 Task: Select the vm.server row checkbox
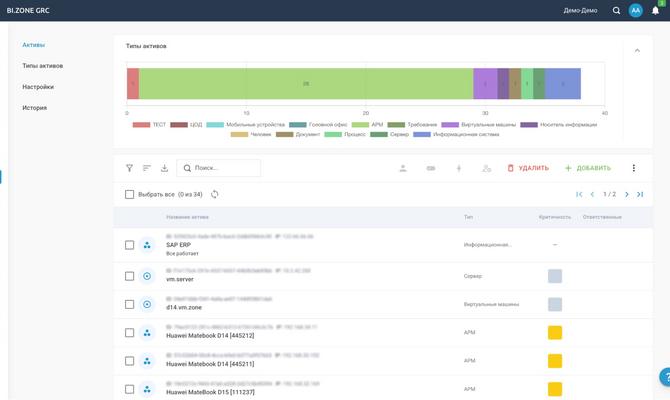pos(129,276)
